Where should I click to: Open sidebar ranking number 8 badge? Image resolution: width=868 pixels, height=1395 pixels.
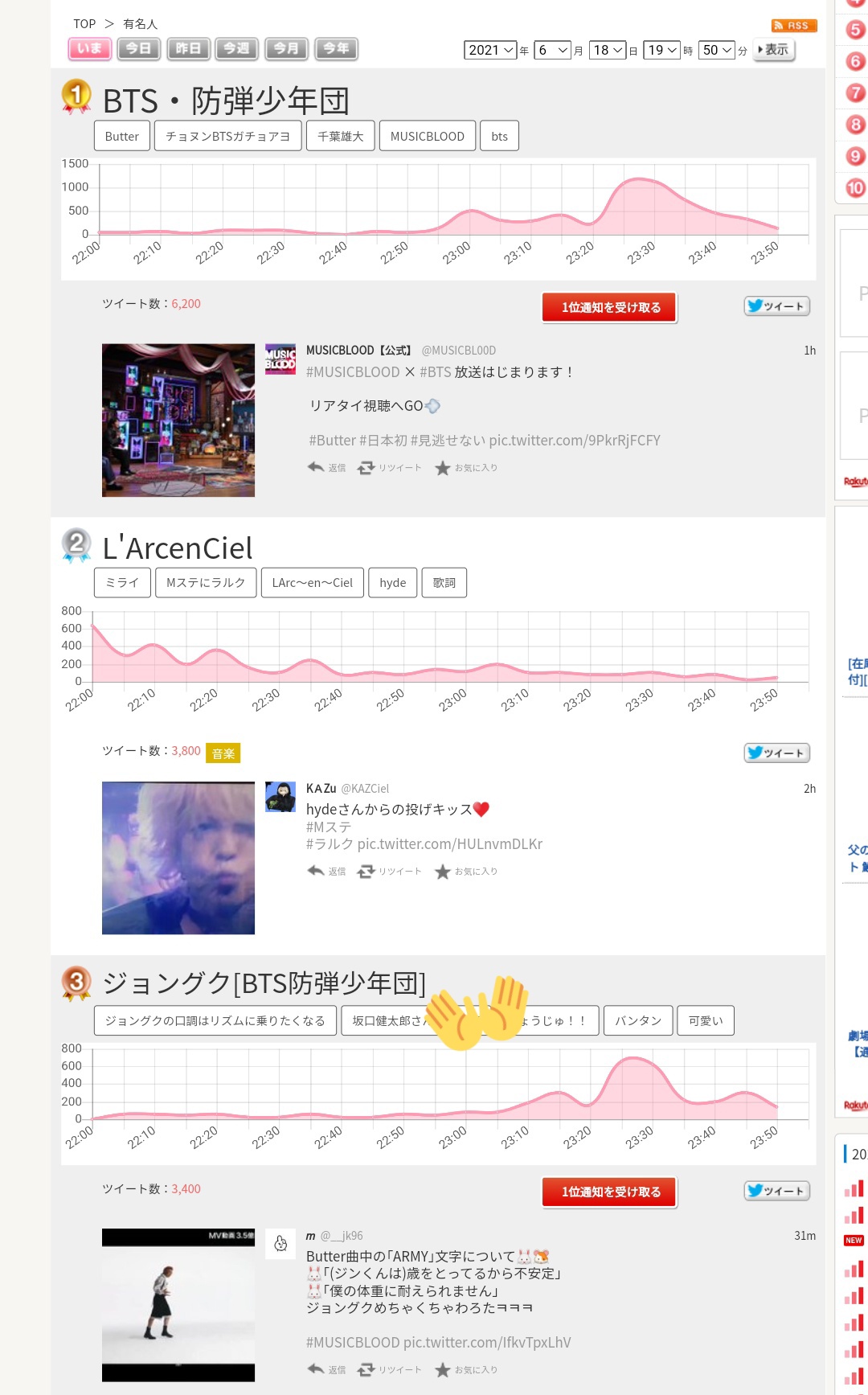tap(855, 125)
